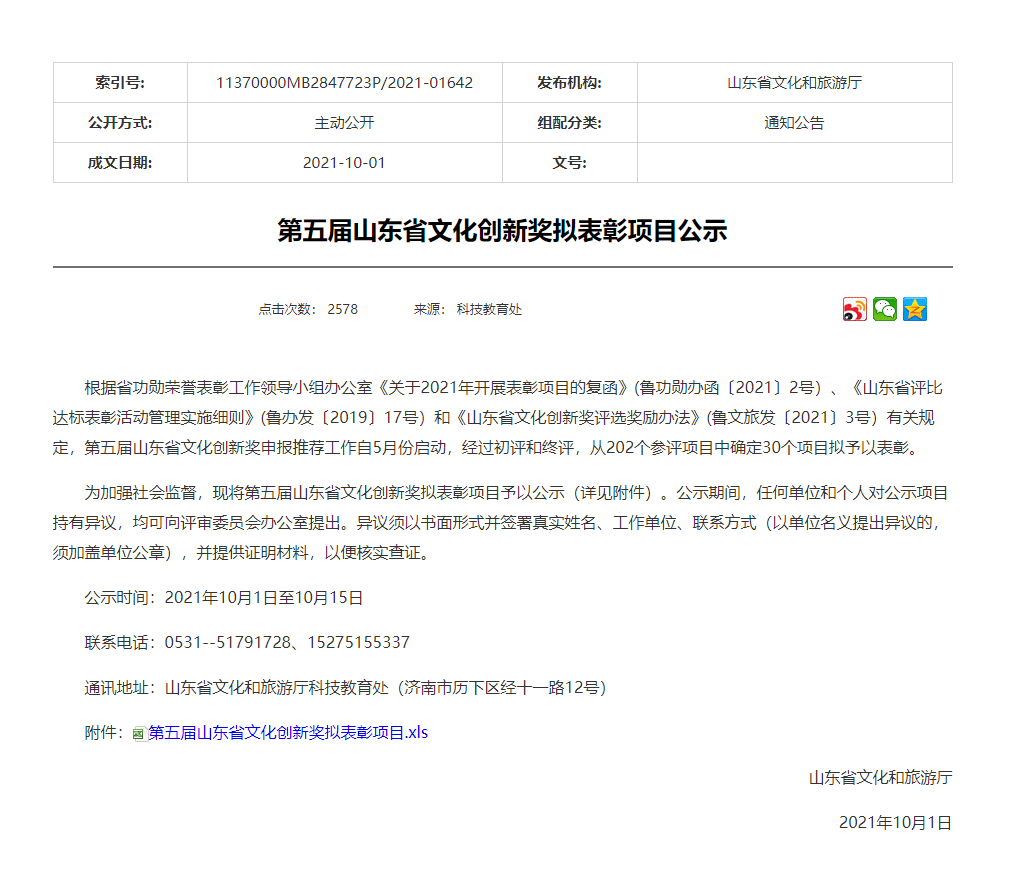Image resolution: width=1009 pixels, height=875 pixels.
Task: Click the 山东省文化和旅游厅 table cell value
Action: [x=794, y=83]
